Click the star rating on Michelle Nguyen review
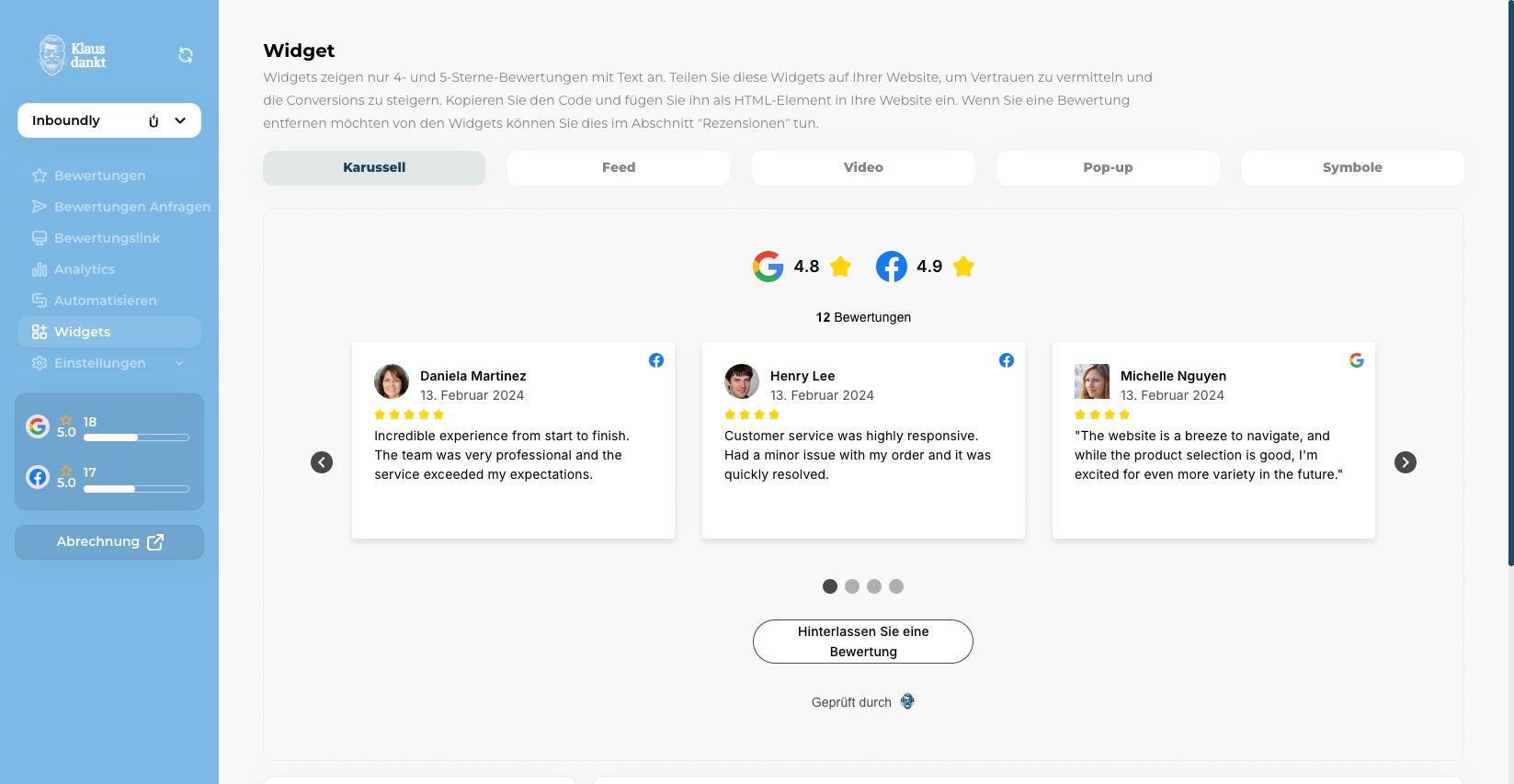Viewport: 1514px width, 784px height. [x=1102, y=415]
